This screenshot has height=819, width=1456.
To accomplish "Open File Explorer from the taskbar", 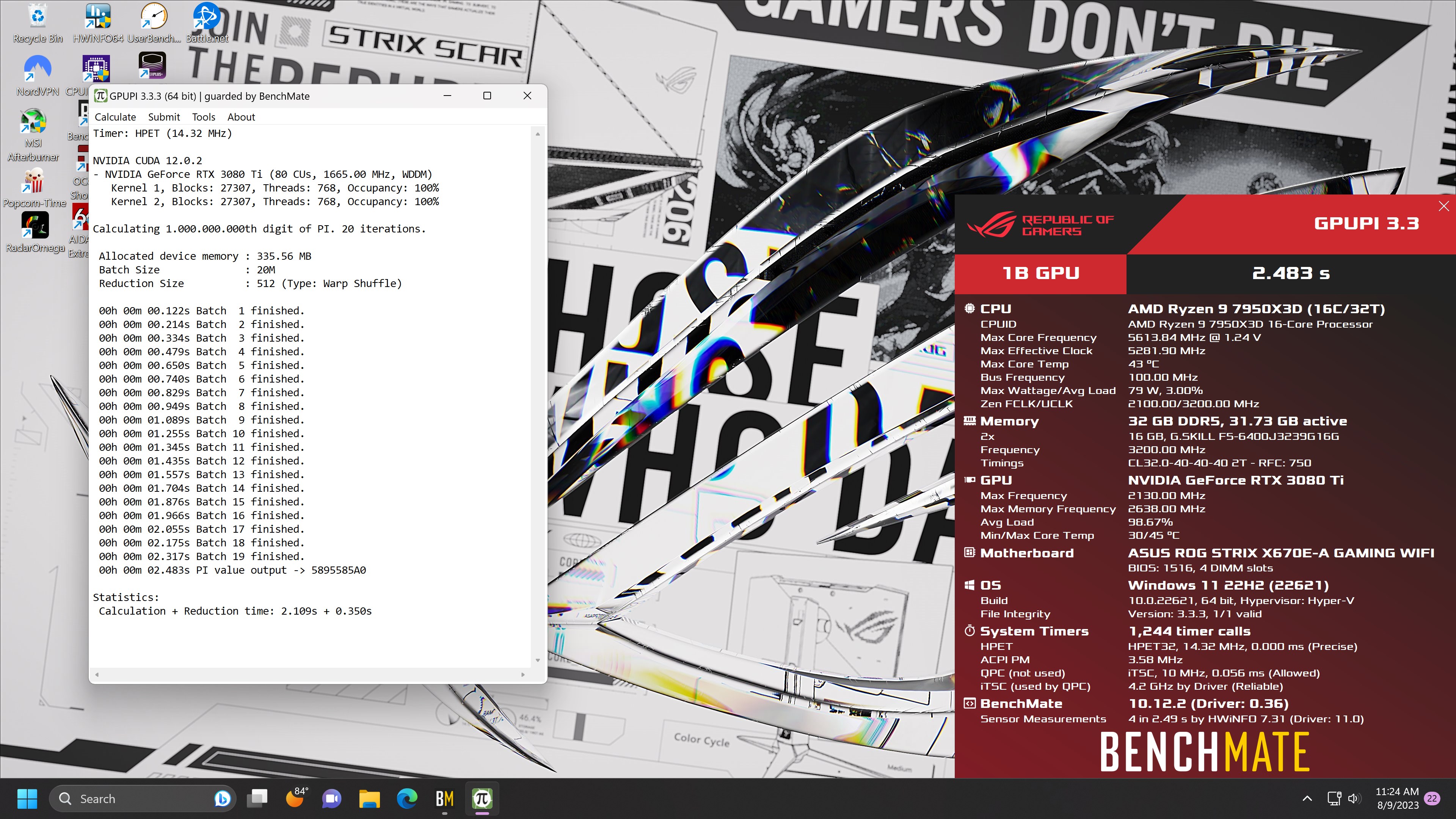I will [370, 799].
